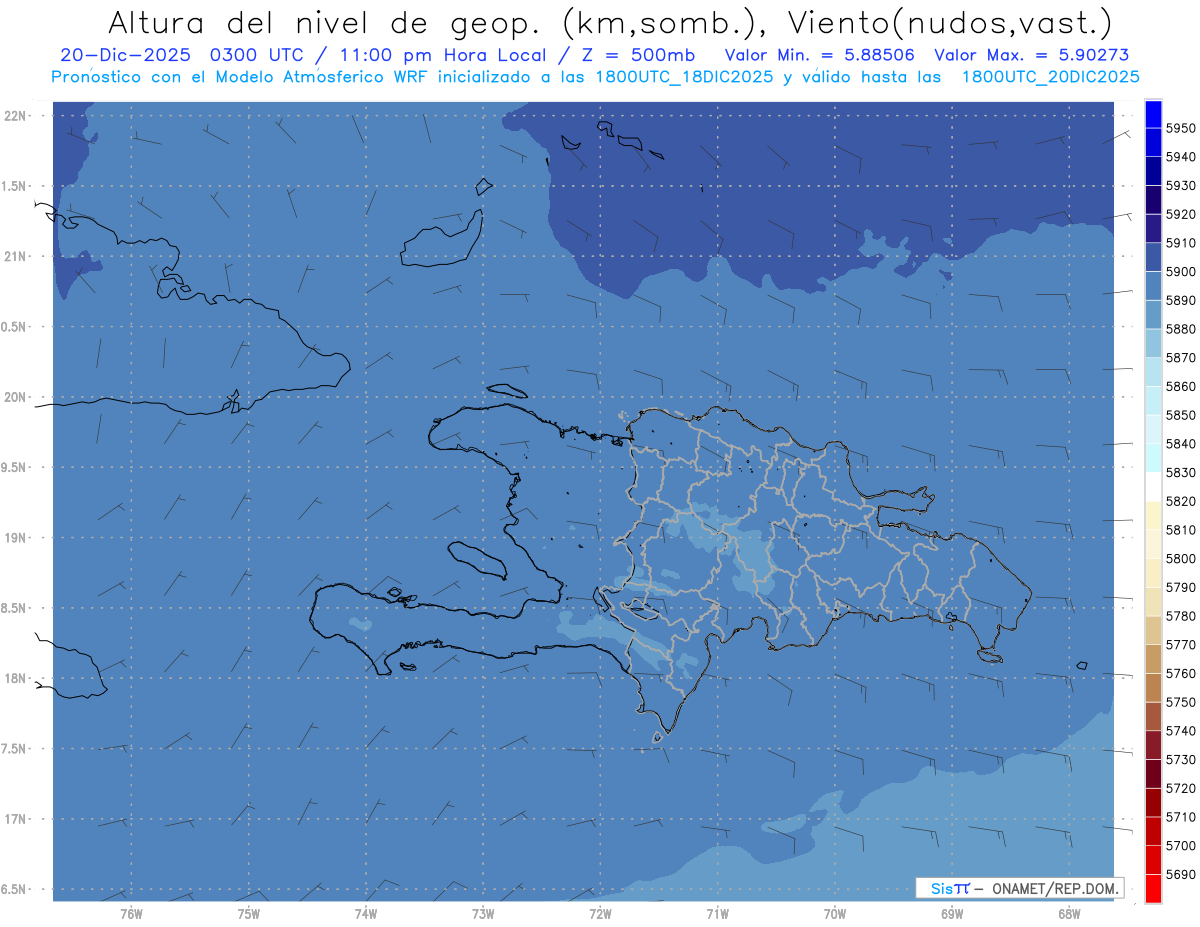
Task: Click the '69W' longitude label
Action: (952, 914)
